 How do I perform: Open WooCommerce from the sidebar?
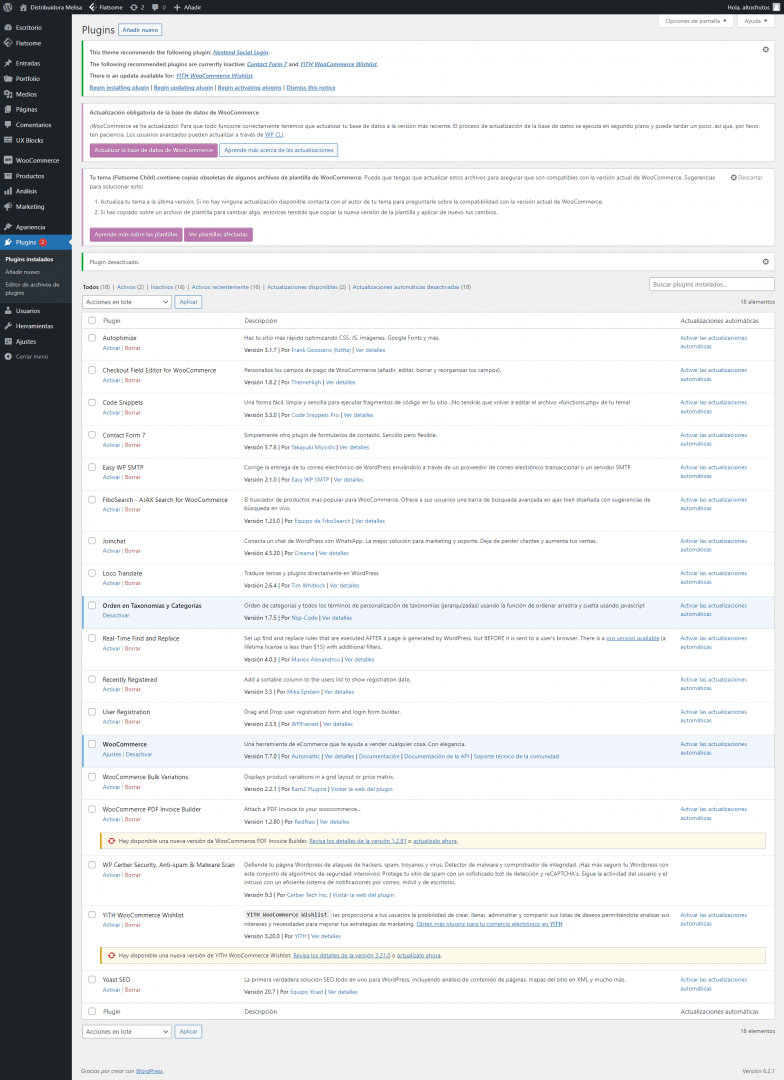[x=37, y=160]
